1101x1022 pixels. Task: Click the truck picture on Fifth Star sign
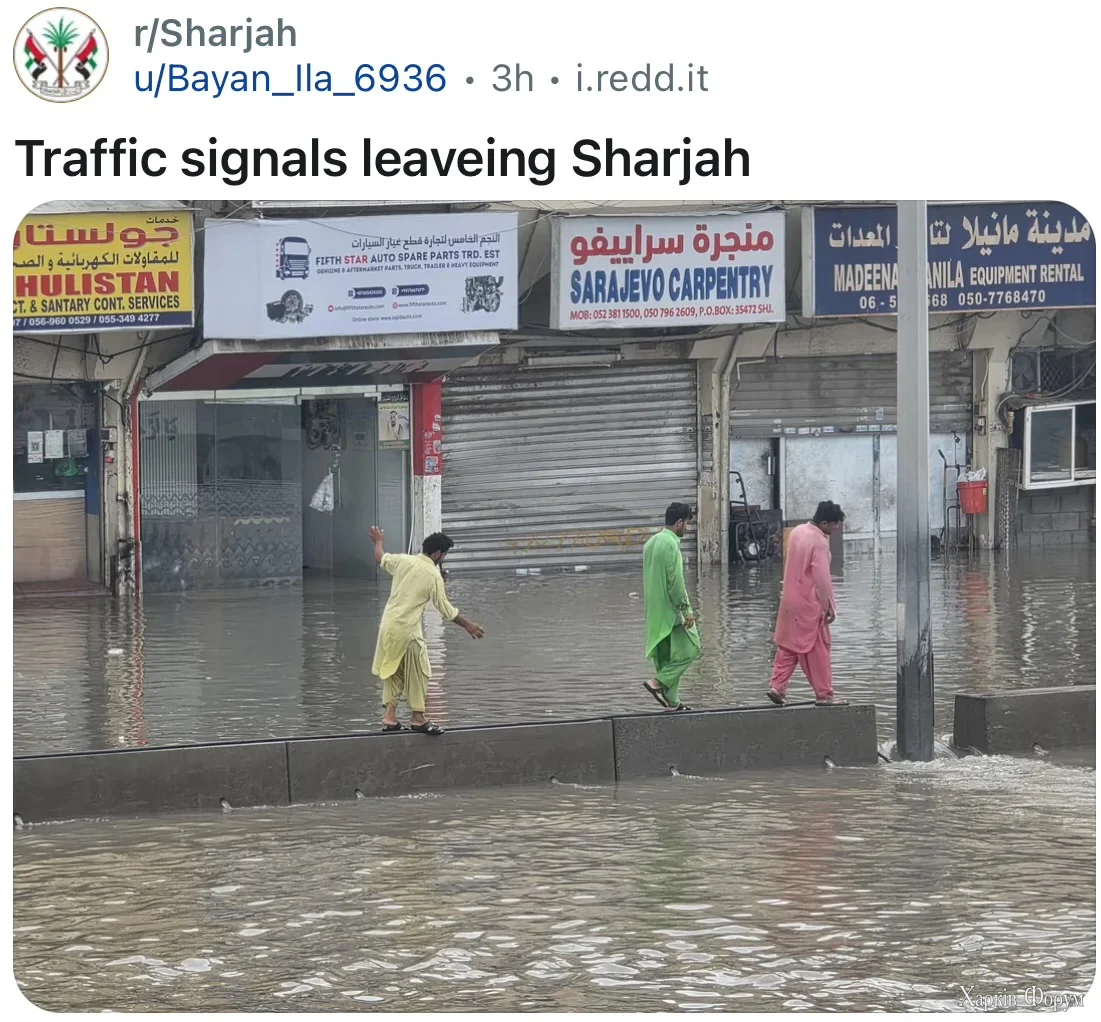point(294,258)
